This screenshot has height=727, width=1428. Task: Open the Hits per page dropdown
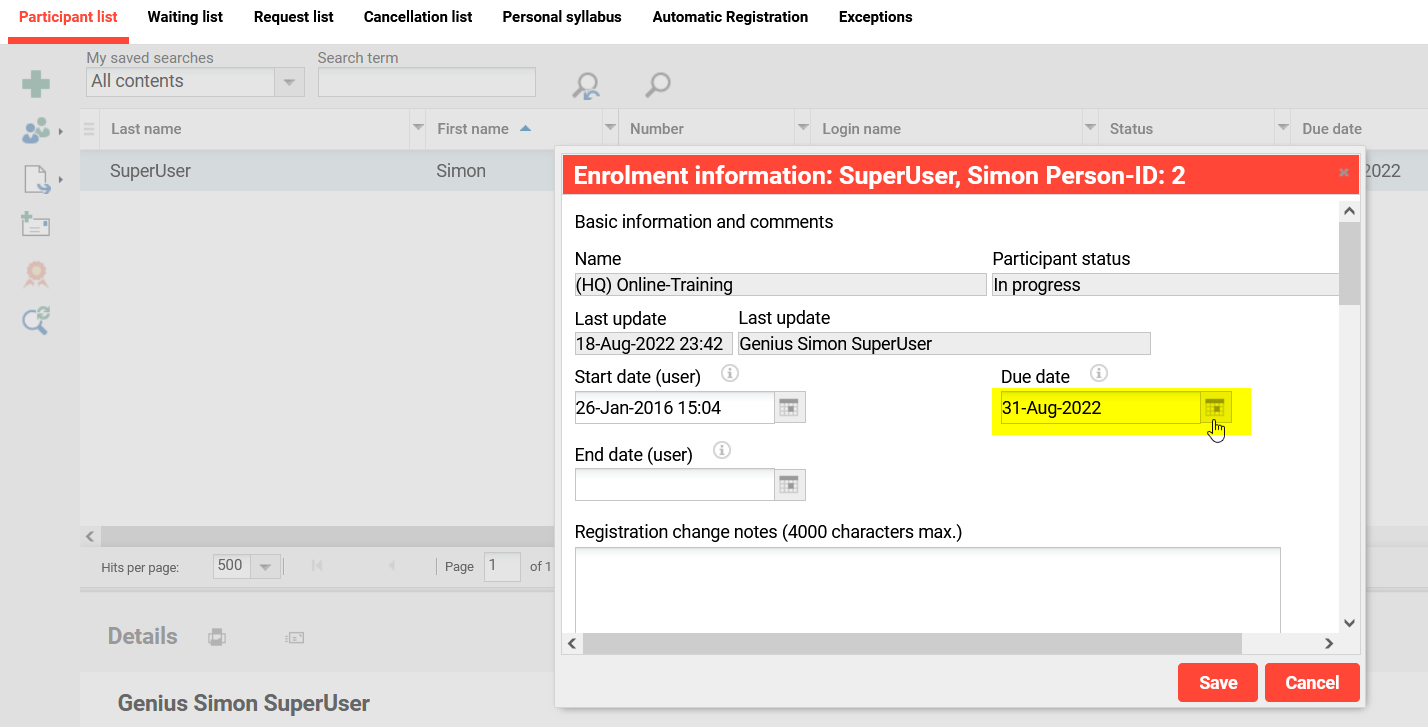coord(265,567)
